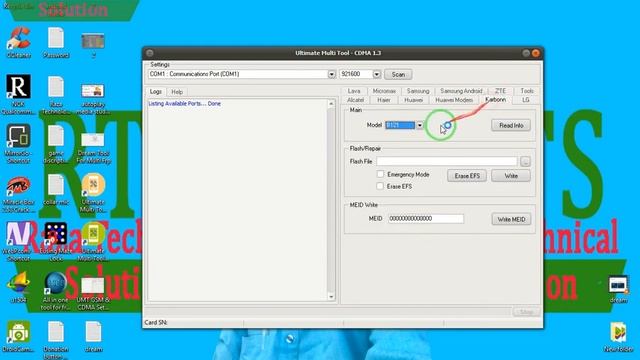
Task: Click the Flash File path field
Action: (447, 161)
